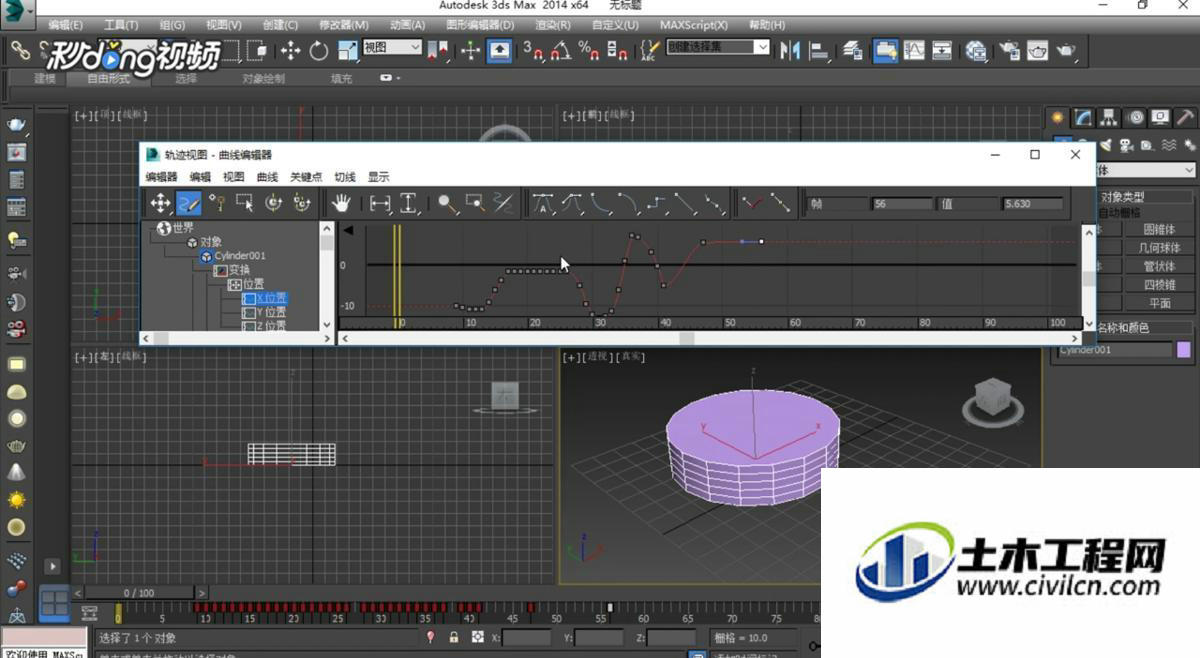Screen dimensions: 1200x658
Task: Open the Utilities hammer panel icon
Action: (1184, 117)
